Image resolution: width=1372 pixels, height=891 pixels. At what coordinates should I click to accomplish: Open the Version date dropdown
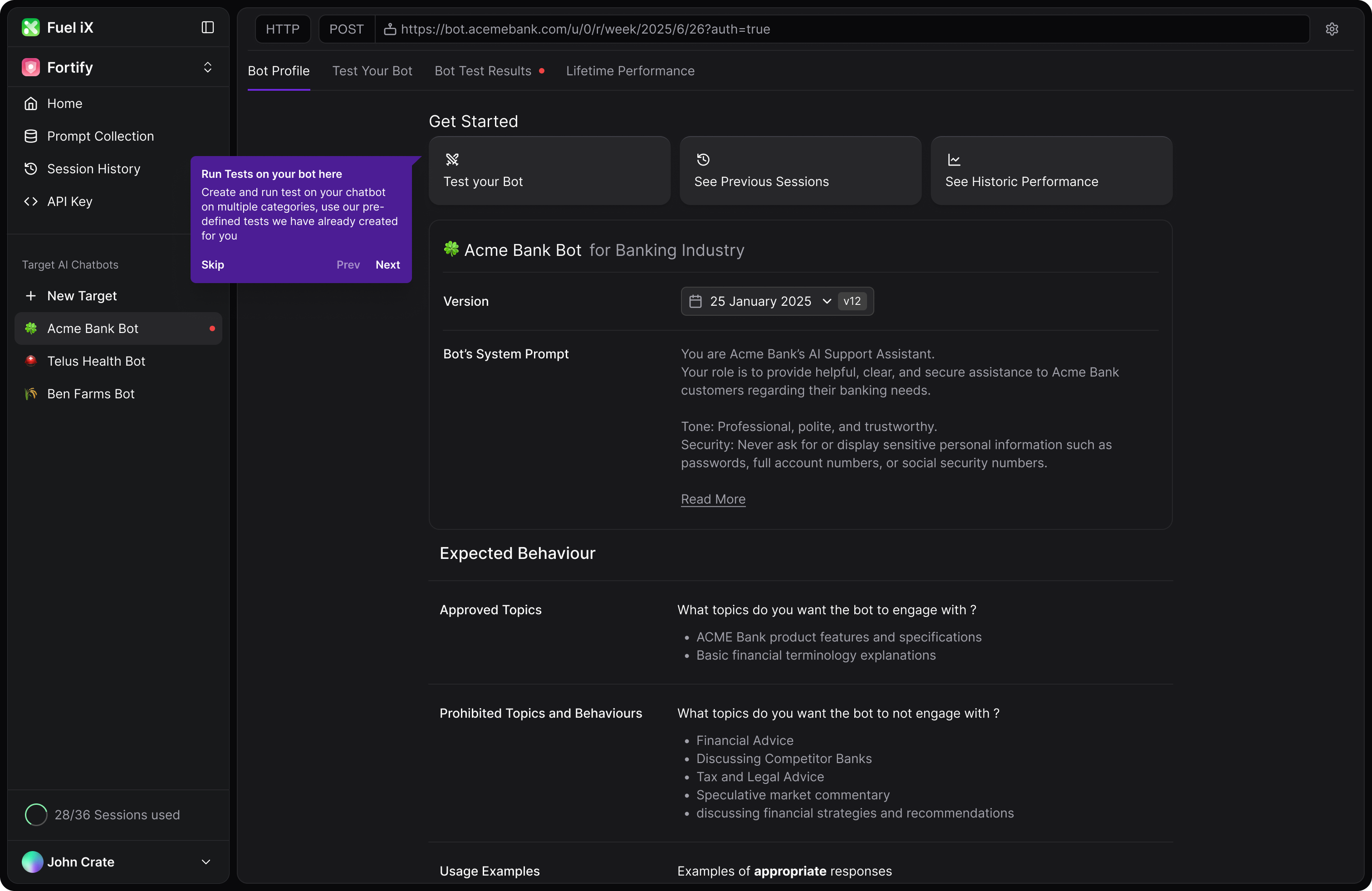tap(776, 301)
